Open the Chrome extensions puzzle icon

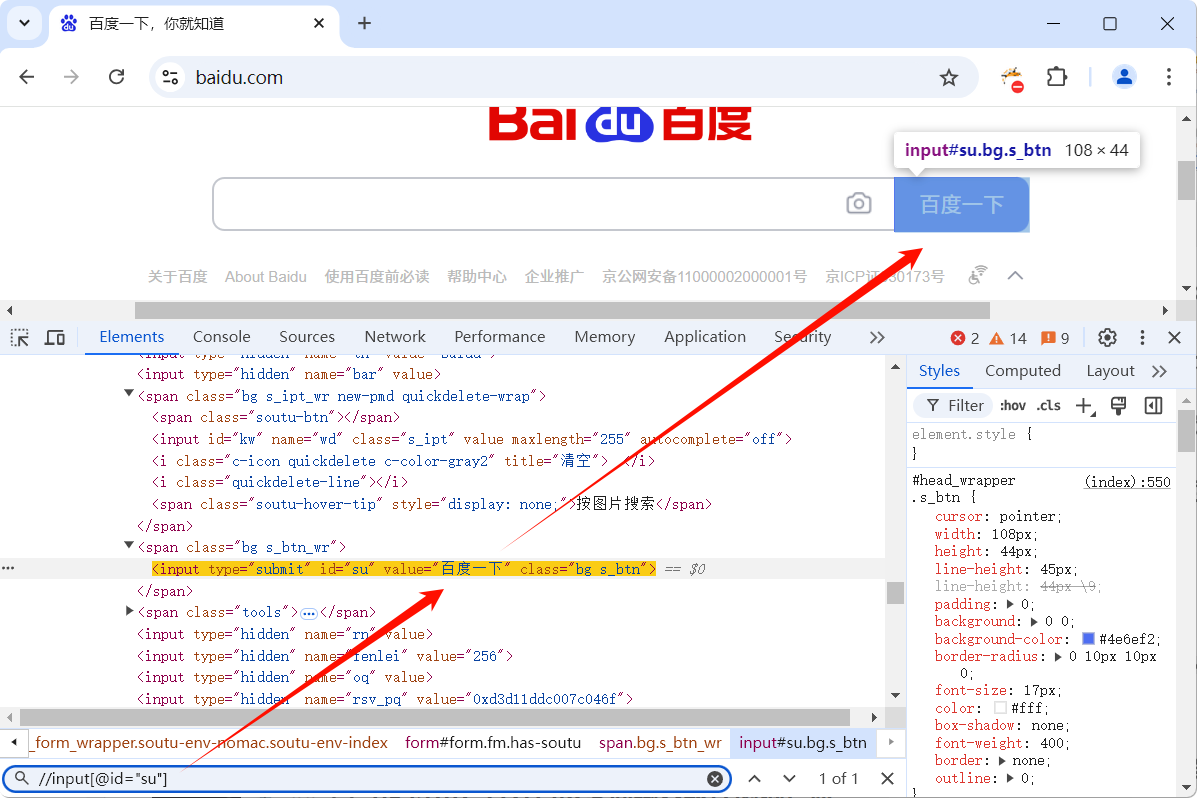[1057, 77]
